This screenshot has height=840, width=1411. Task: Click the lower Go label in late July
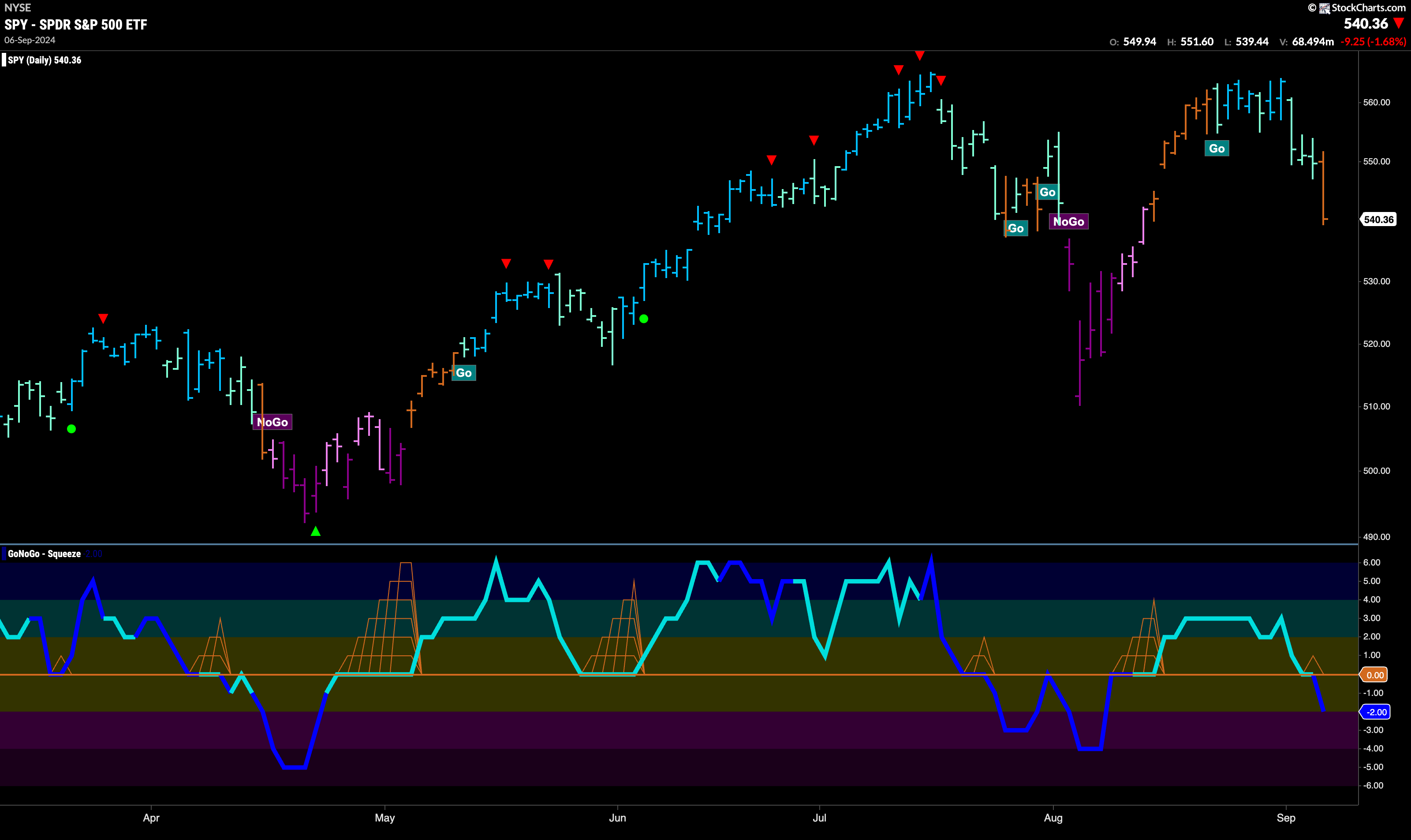click(1016, 228)
